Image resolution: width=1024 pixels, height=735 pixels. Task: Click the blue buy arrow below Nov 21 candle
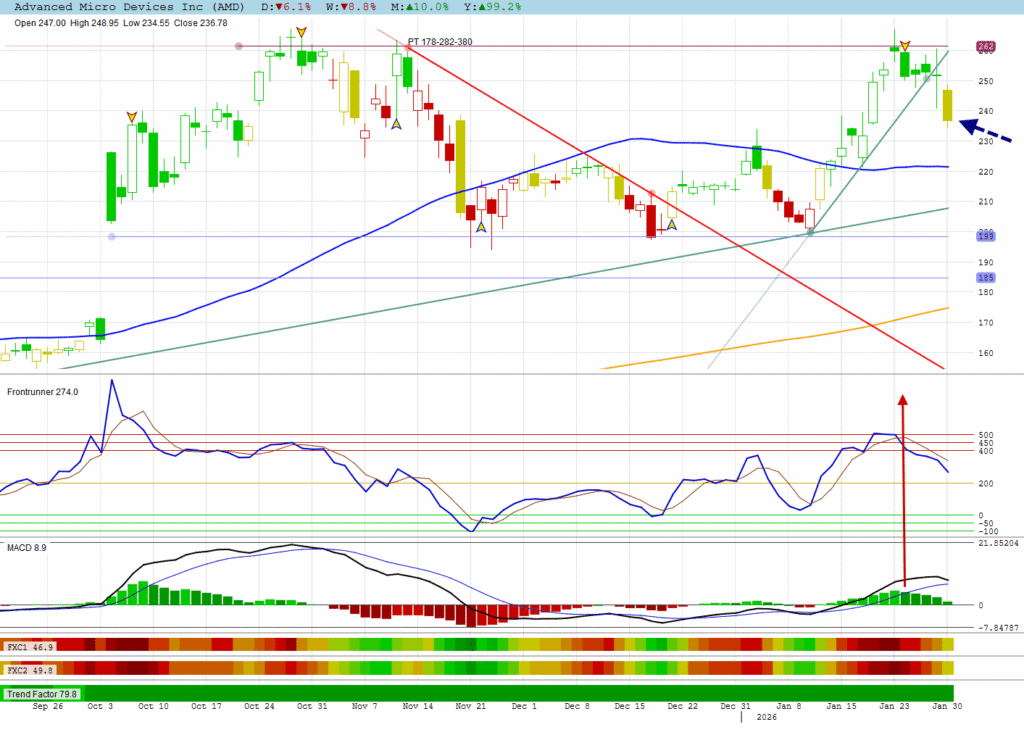tap(481, 227)
